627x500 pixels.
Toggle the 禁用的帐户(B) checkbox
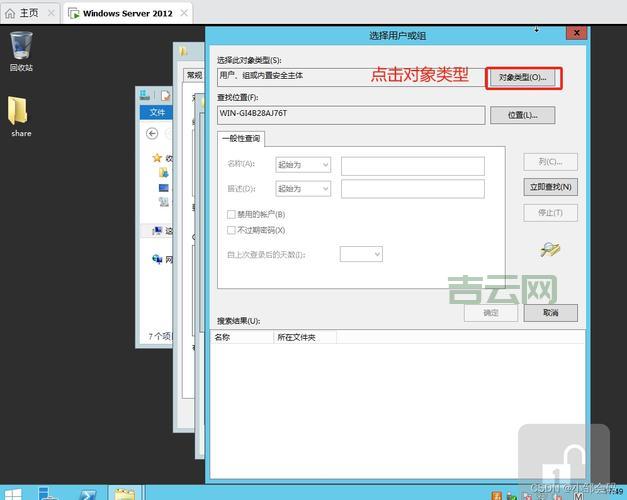click(x=231, y=214)
